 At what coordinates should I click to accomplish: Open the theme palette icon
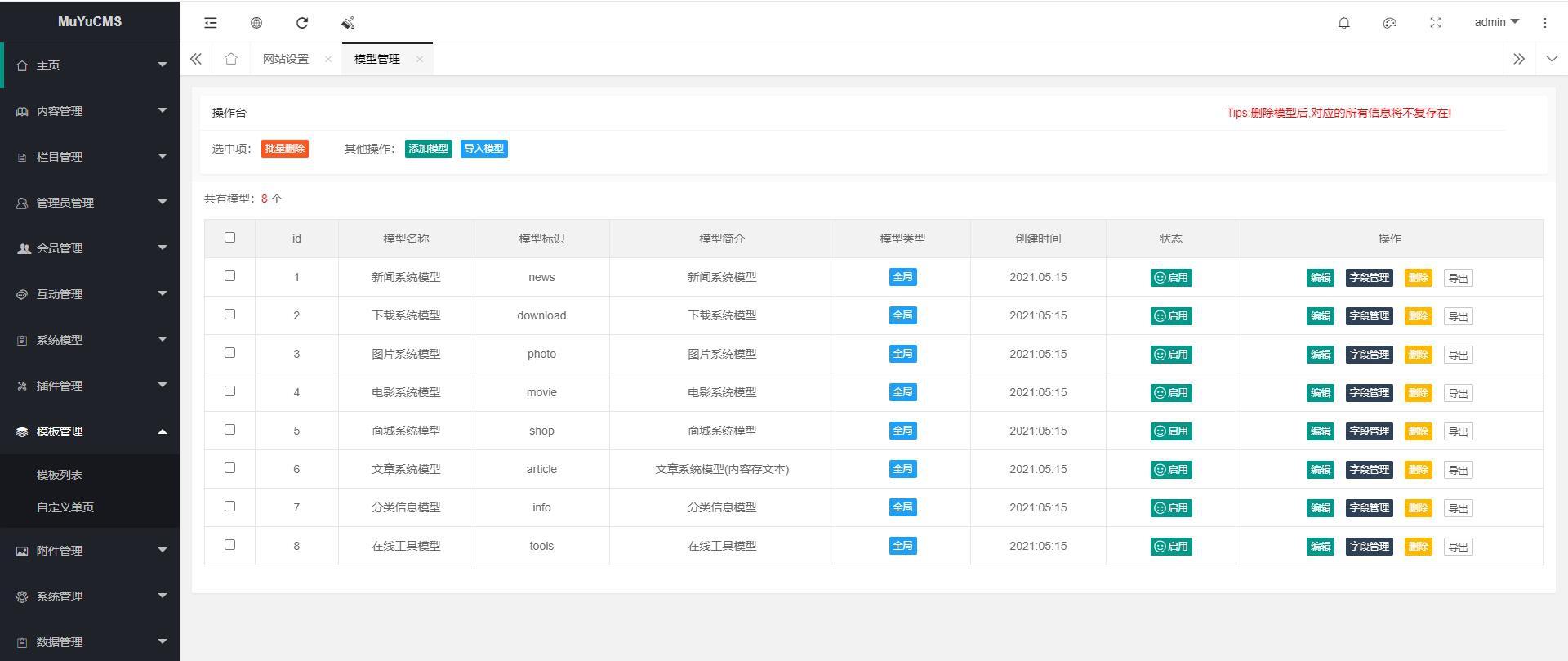[1389, 23]
